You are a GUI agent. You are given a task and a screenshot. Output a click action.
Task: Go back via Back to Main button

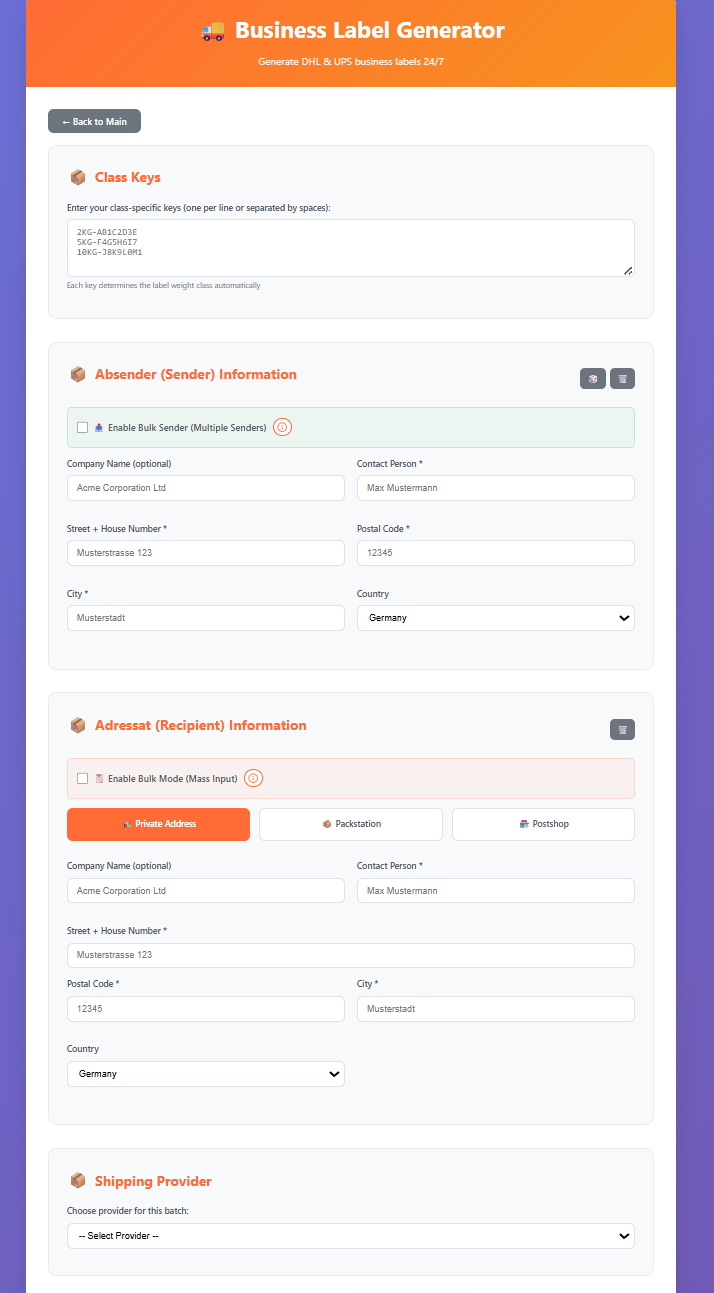[x=94, y=121]
